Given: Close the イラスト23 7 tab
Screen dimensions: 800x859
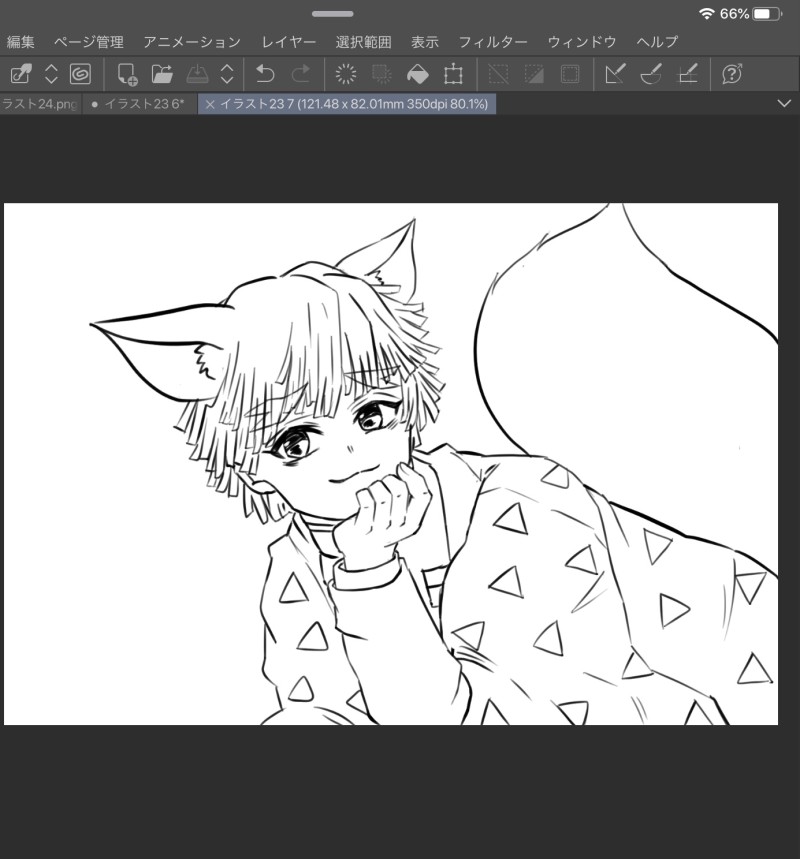Looking at the screenshot, I should (x=209, y=104).
